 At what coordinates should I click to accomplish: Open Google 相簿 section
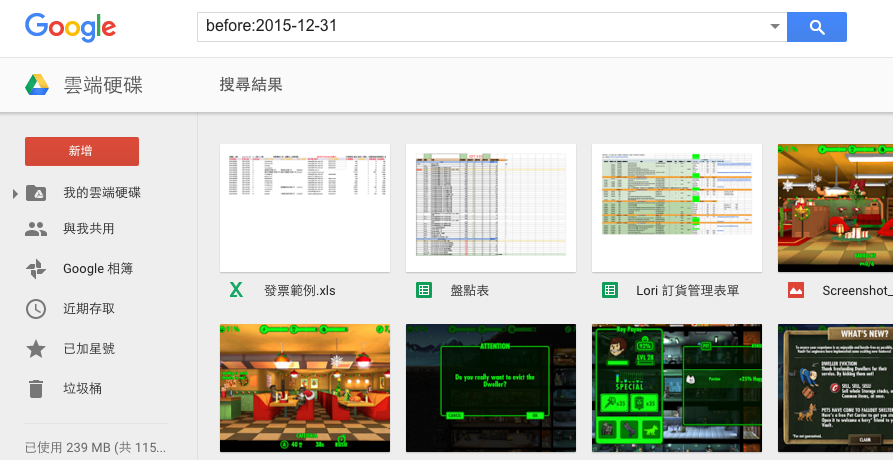97,269
